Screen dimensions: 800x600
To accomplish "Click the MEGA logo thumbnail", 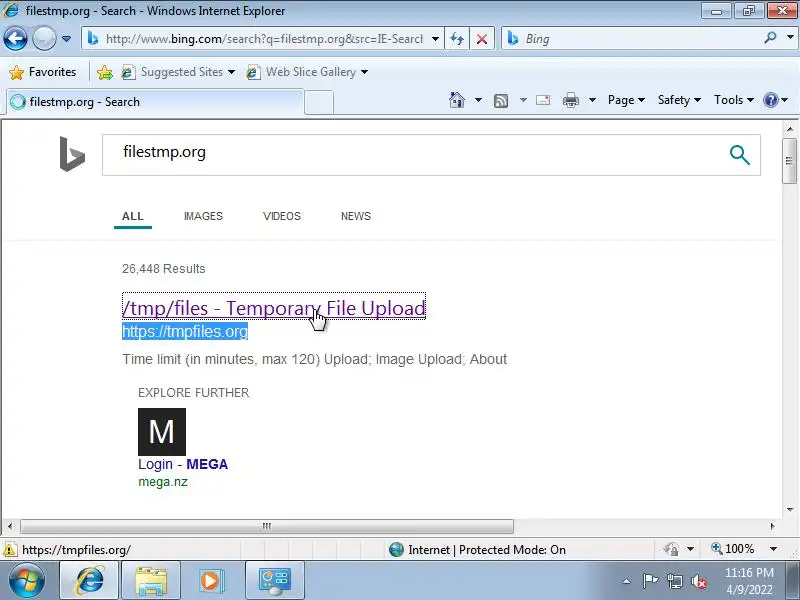I will [162, 432].
